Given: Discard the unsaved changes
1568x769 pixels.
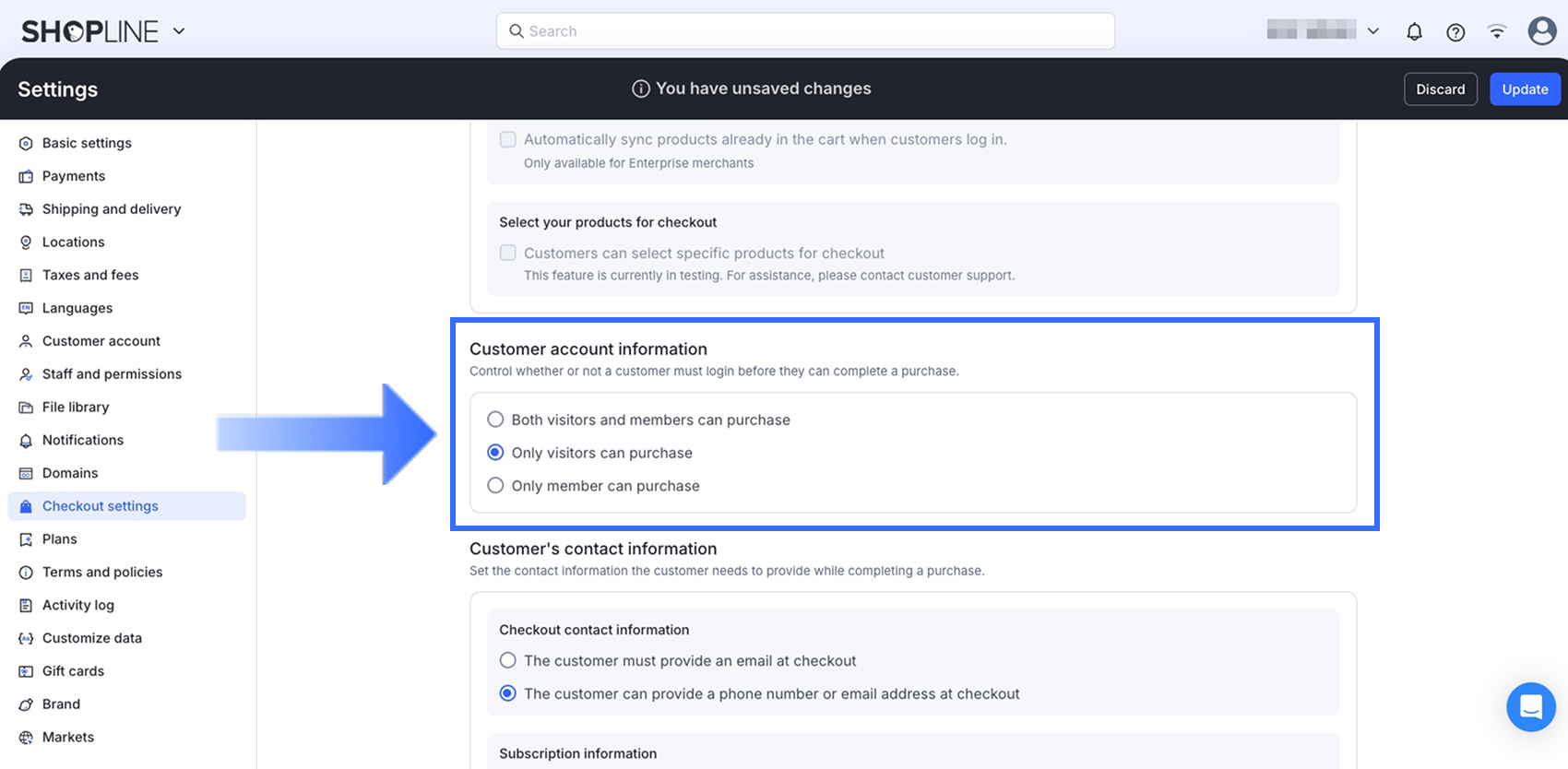Looking at the screenshot, I should 1440,89.
